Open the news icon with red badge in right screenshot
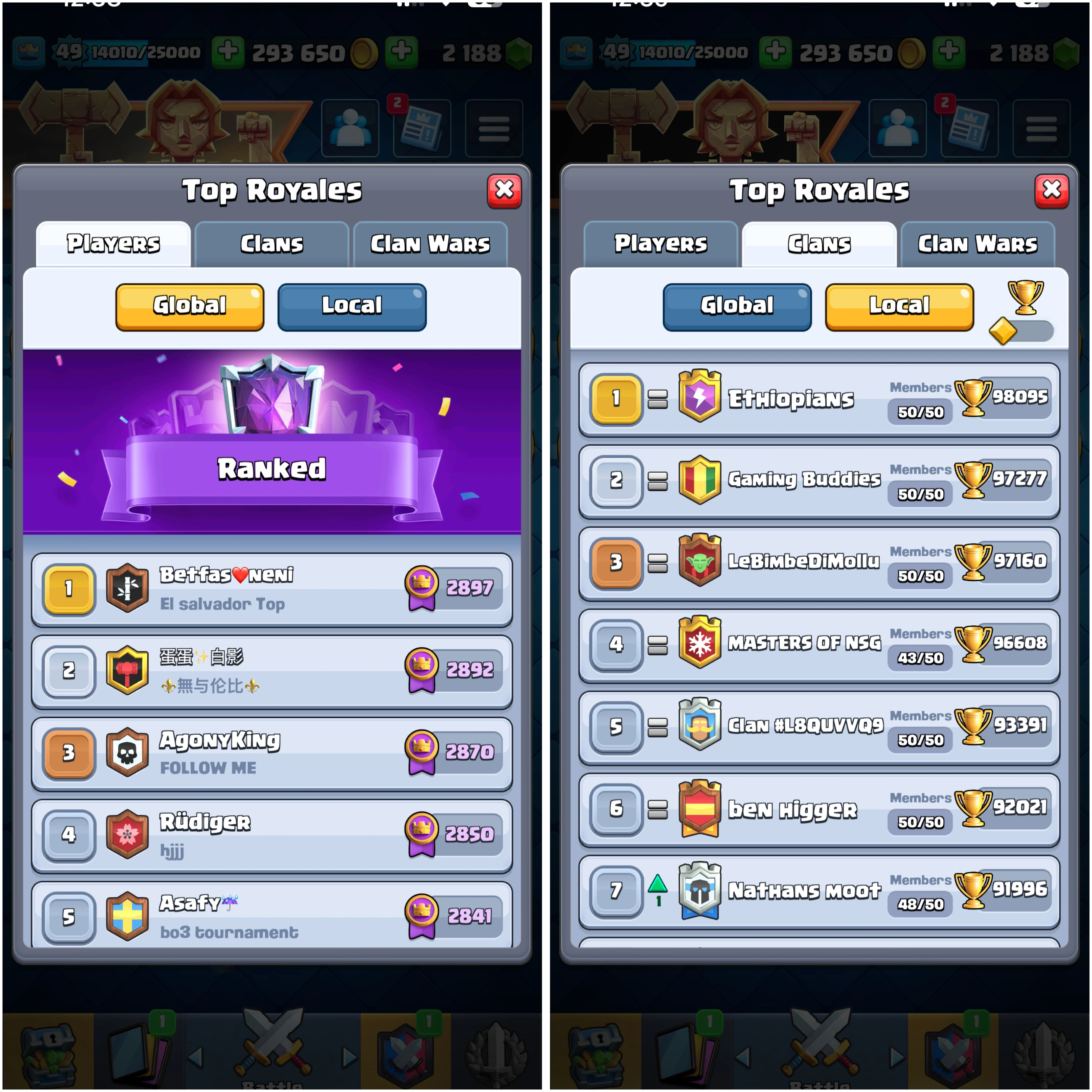Image resolution: width=1092 pixels, height=1092 pixels. pos(969,128)
